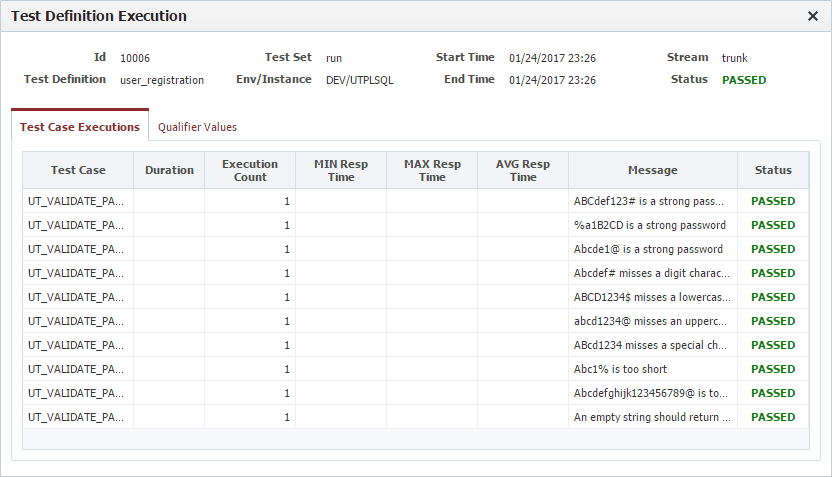Switch to the Qualifier Values tab
This screenshot has width=832, height=477.
coord(197,127)
